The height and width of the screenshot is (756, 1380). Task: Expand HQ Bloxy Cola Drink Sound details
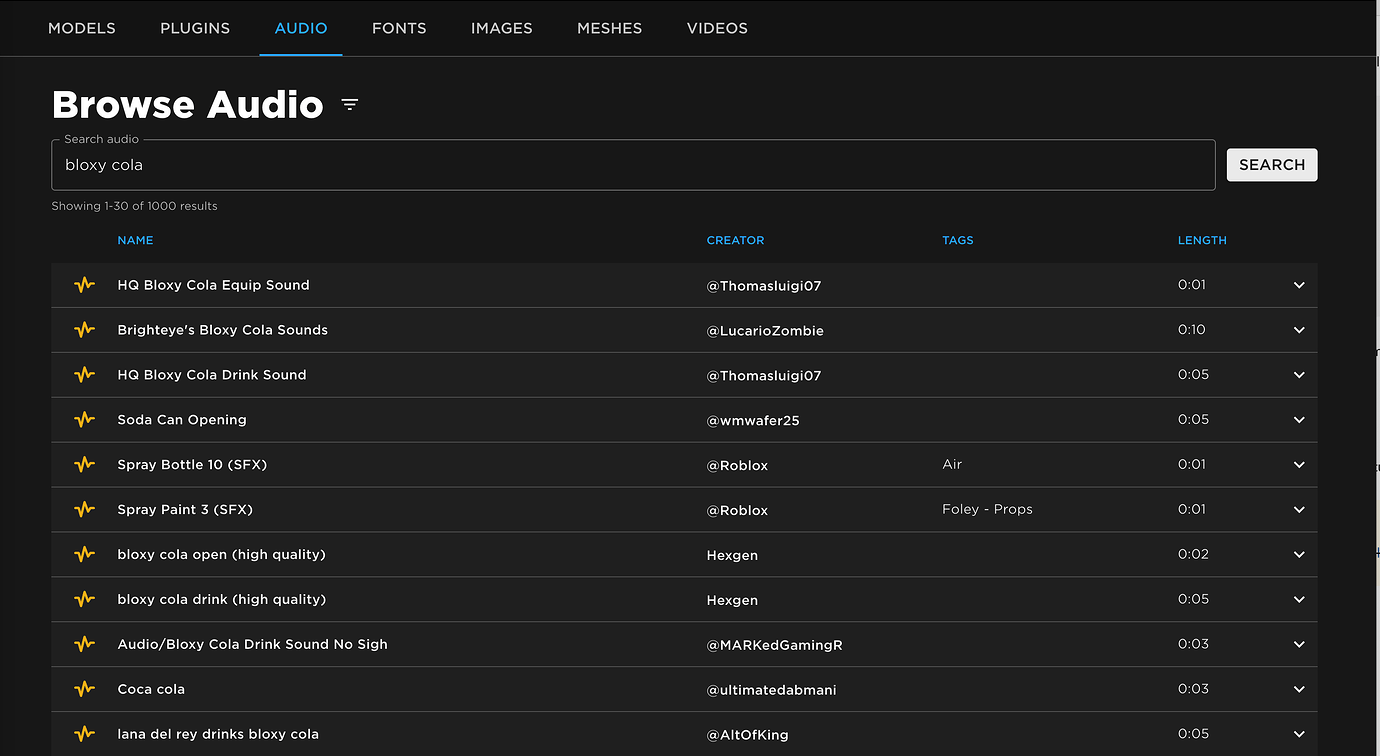(1299, 375)
